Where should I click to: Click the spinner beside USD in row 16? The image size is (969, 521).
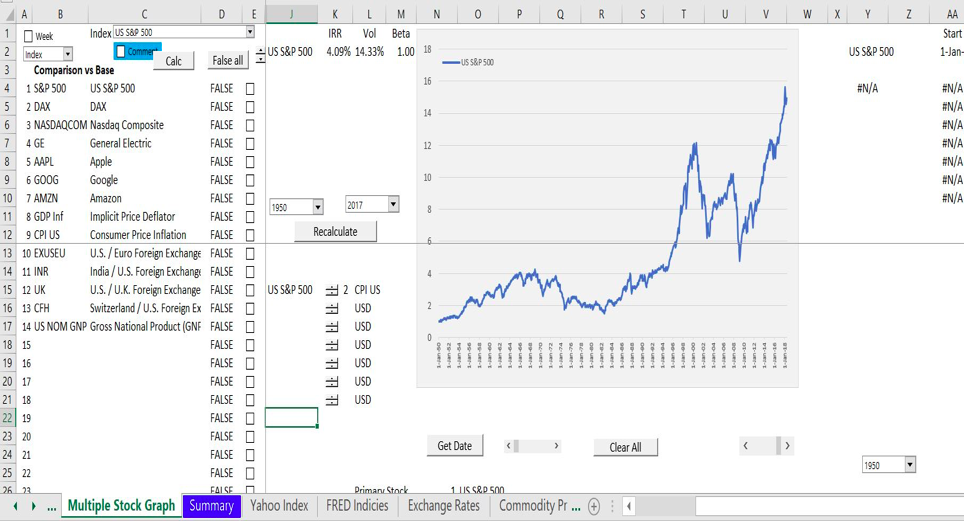point(332,308)
